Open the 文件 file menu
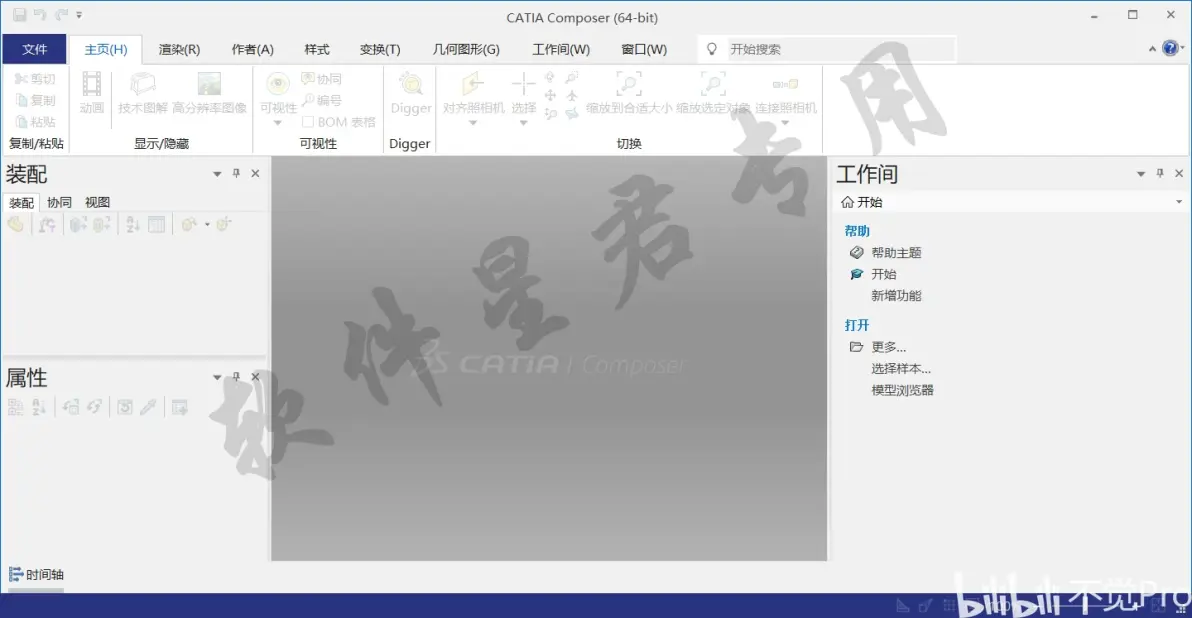 pyautogui.click(x=34, y=49)
